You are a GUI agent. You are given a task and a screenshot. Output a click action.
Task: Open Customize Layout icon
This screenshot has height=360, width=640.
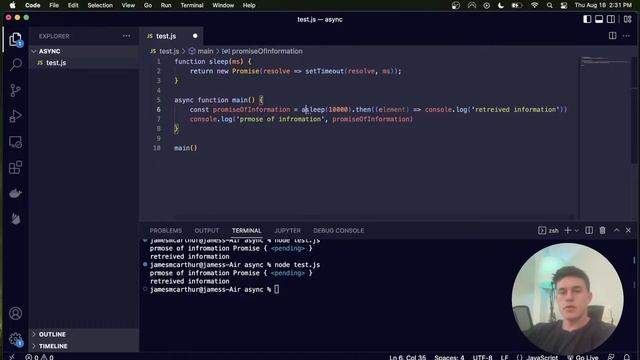(627, 19)
